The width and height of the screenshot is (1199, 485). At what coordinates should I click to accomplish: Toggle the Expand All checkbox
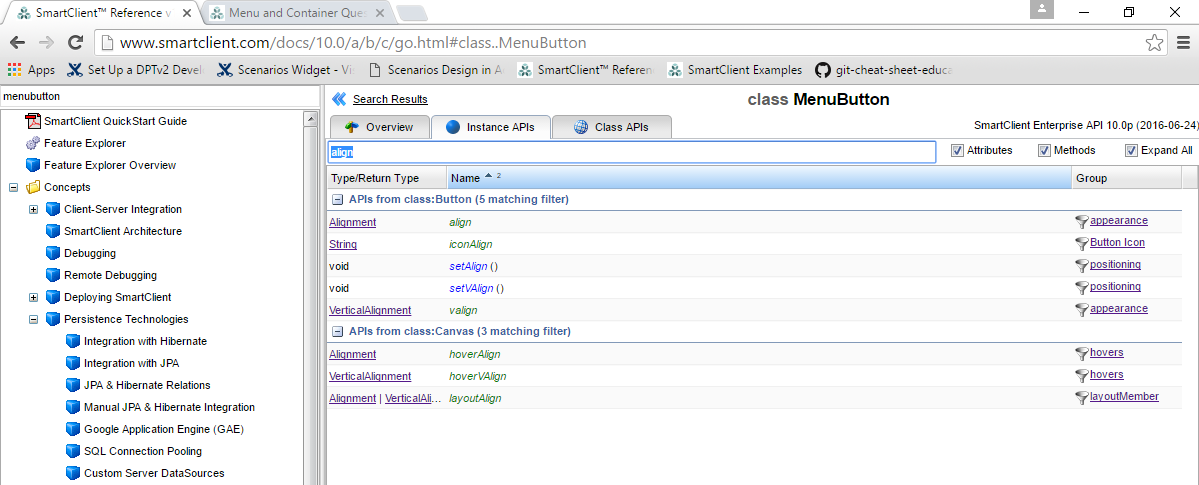(x=1131, y=151)
